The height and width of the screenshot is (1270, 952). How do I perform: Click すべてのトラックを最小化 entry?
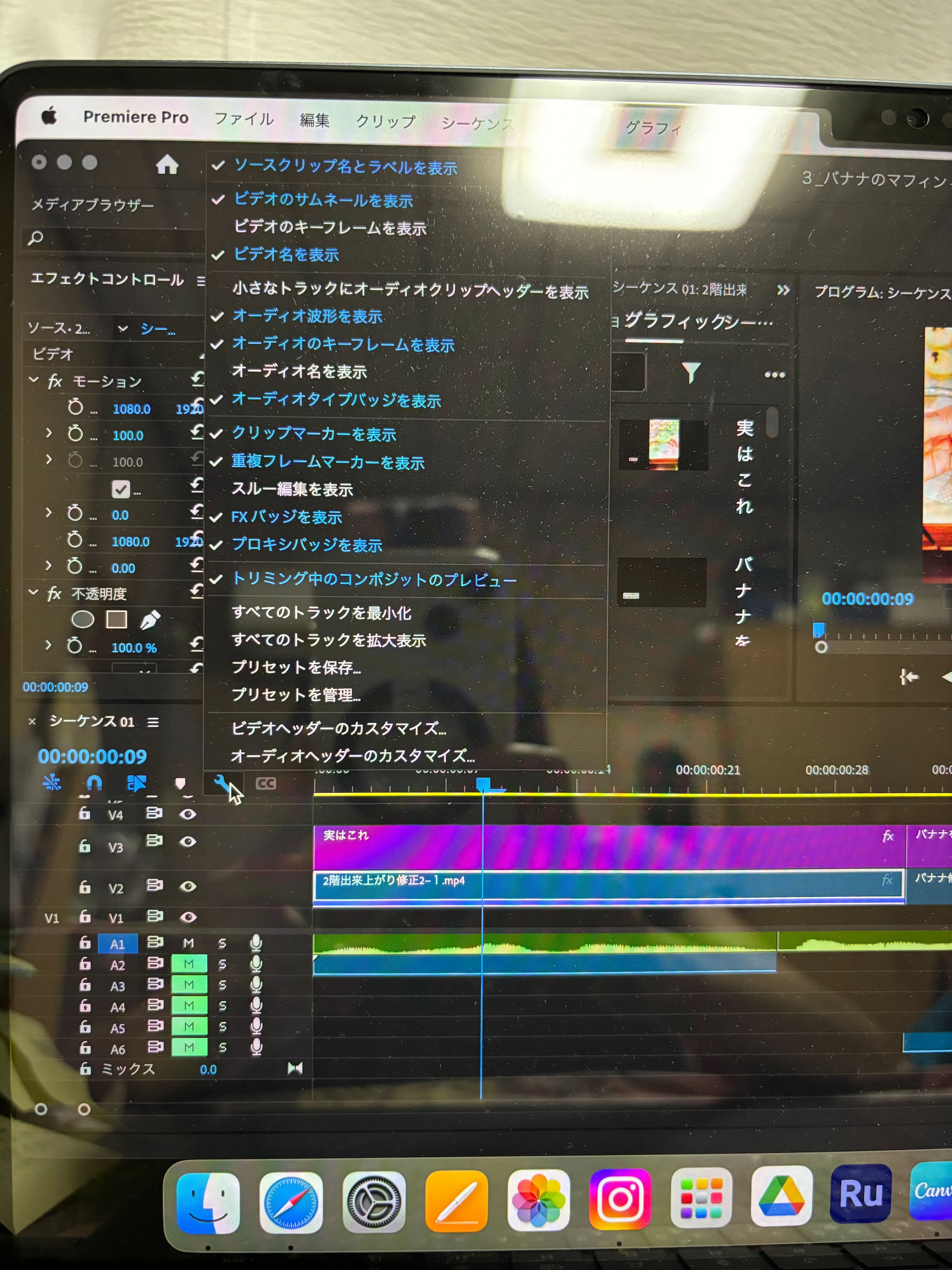(321, 613)
